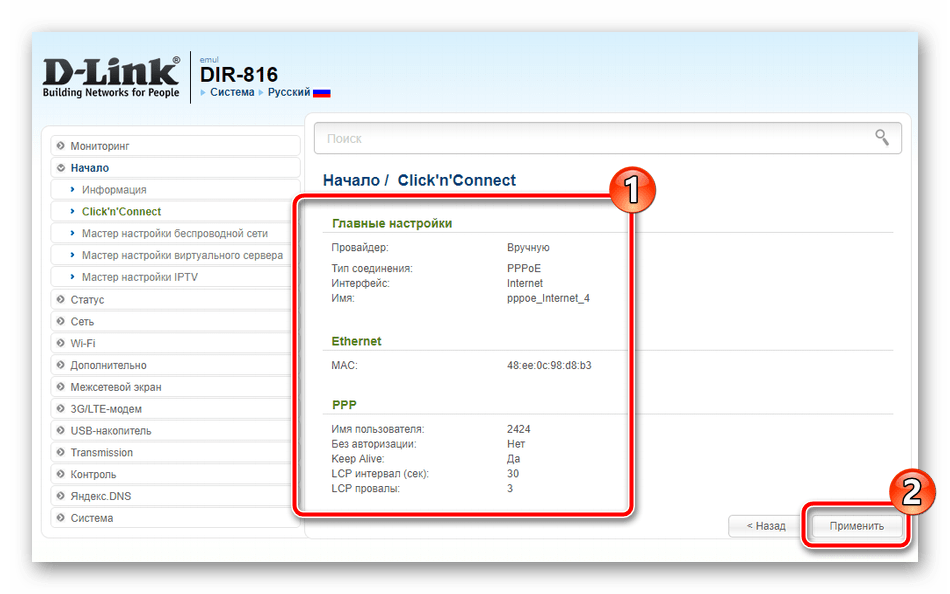Viewport: 950px width, 594px height.
Task: Click the Ethernet section heading
Action: point(356,341)
